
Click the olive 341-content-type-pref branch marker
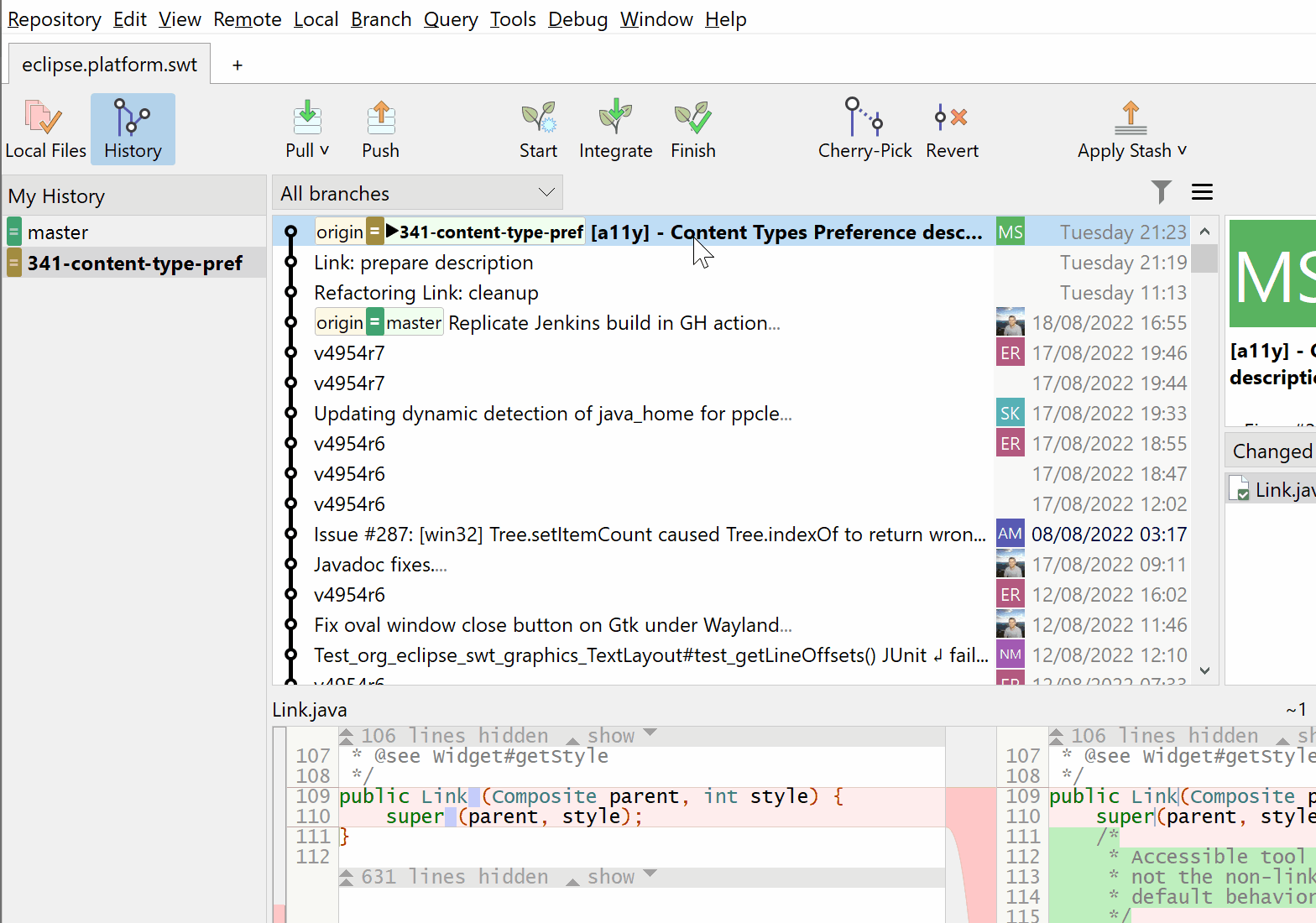tap(14, 263)
